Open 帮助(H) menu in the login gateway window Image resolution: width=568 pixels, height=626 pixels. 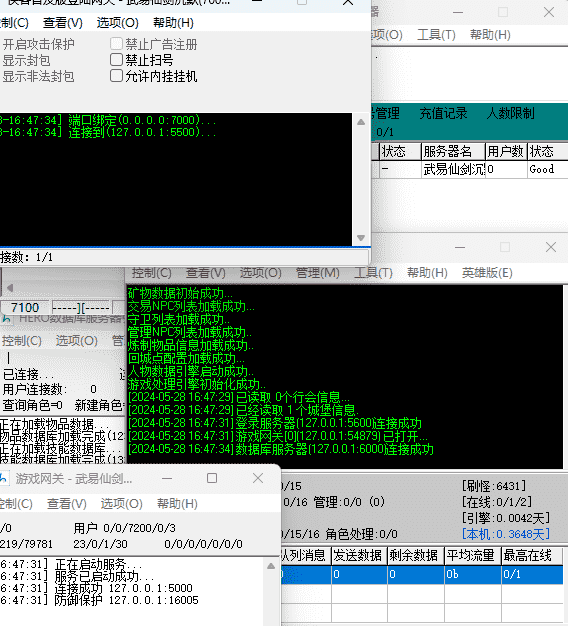[173, 23]
